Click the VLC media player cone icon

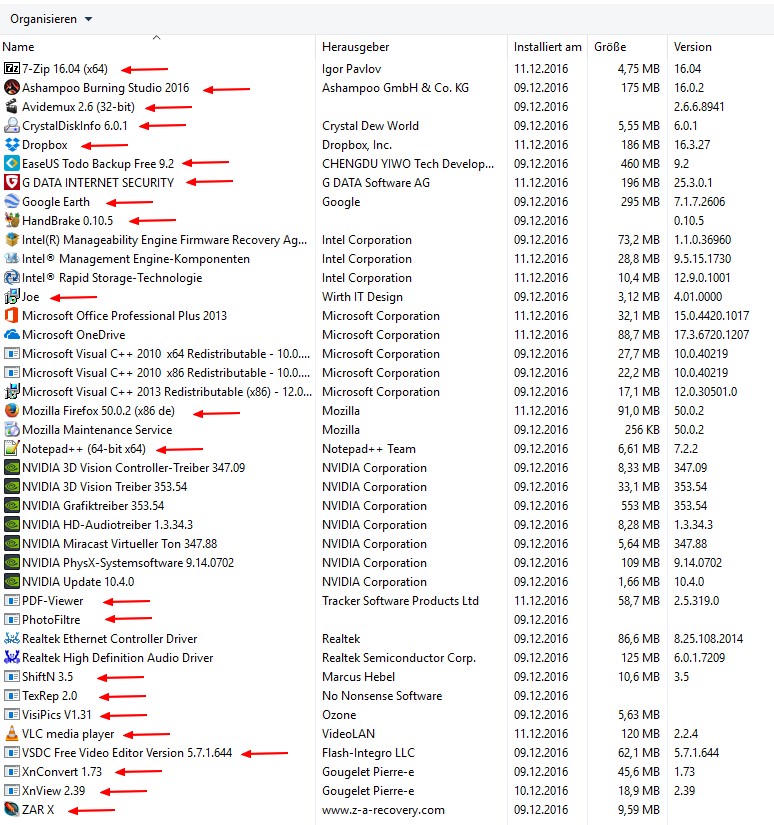12,734
